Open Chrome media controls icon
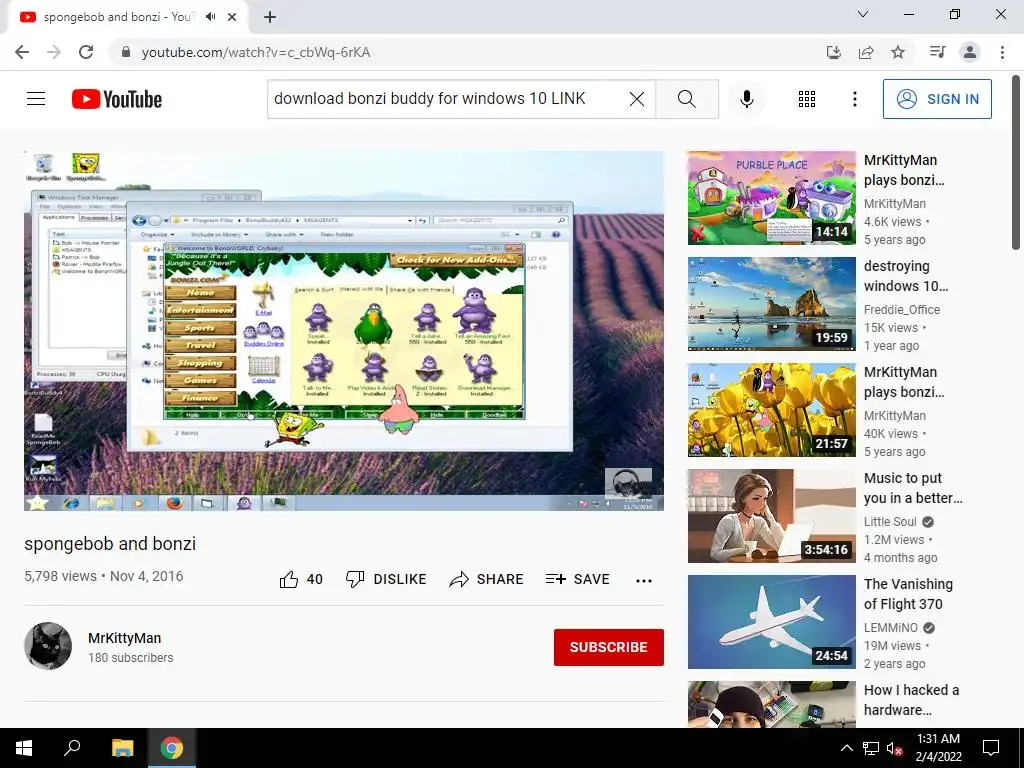Screen dimensions: 1024x768 pyautogui.click(x=938, y=52)
